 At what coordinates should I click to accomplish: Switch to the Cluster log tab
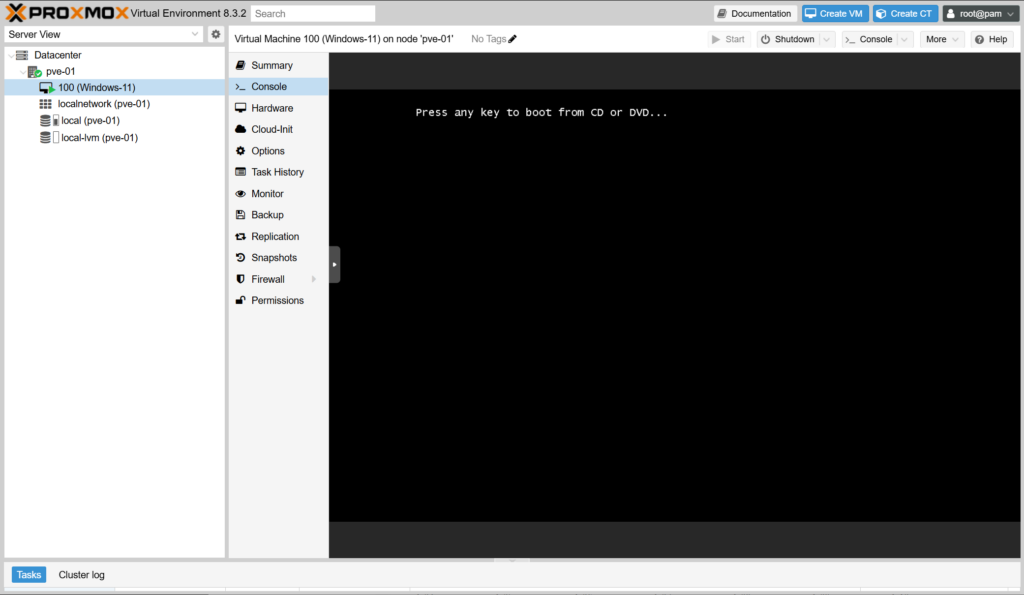[x=81, y=575]
